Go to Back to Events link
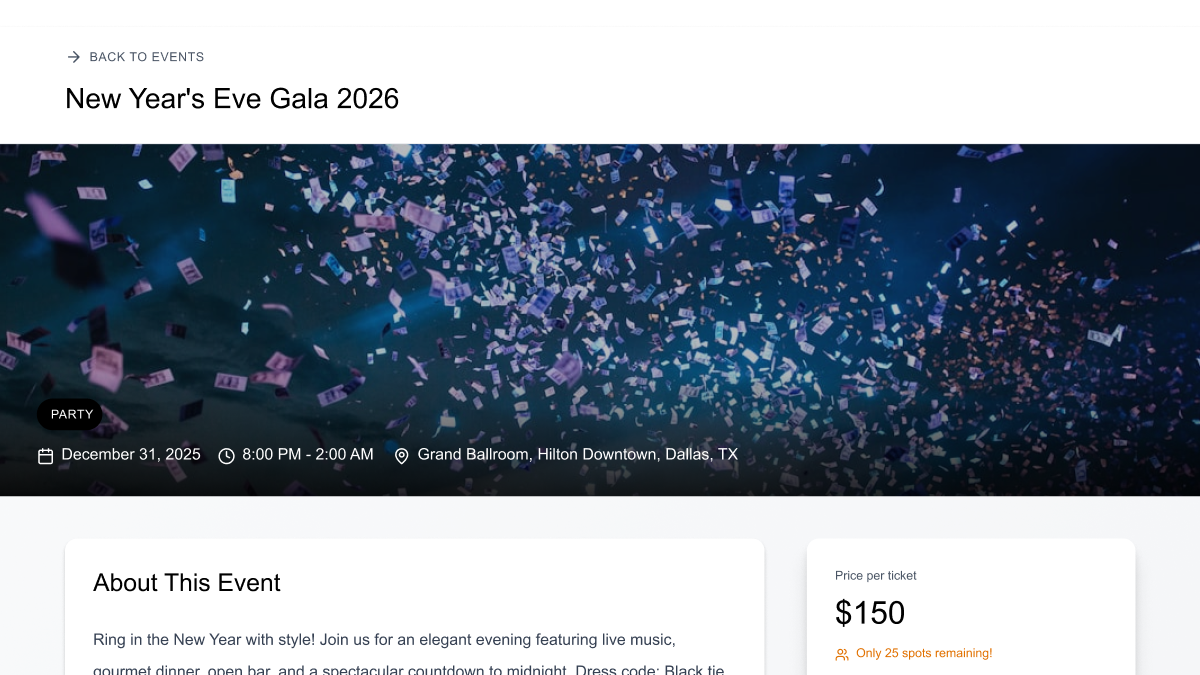 [x=146, y=57]
